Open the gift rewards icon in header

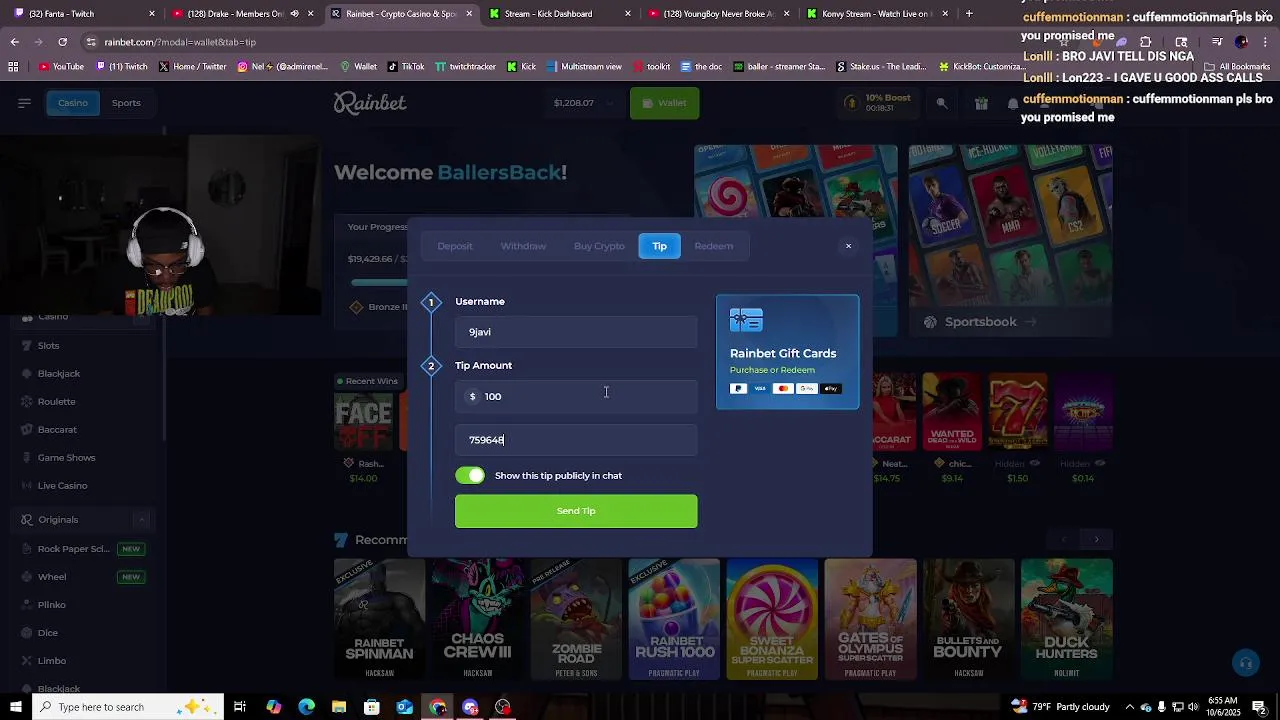(981, 103)
